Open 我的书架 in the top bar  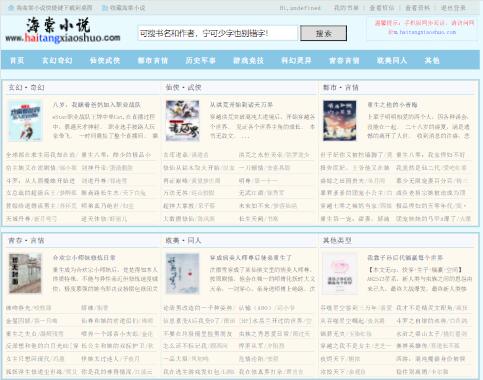click(346, 8)
